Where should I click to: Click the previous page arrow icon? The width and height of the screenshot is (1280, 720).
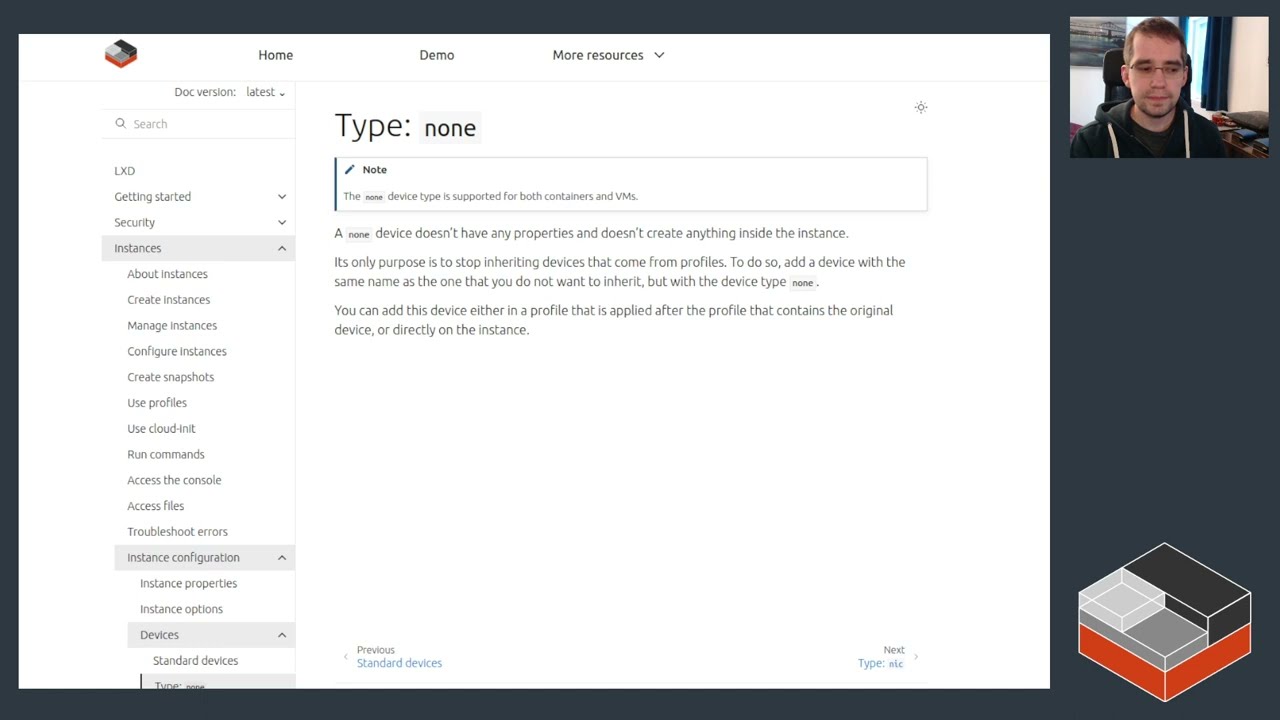tap(346, 657)
